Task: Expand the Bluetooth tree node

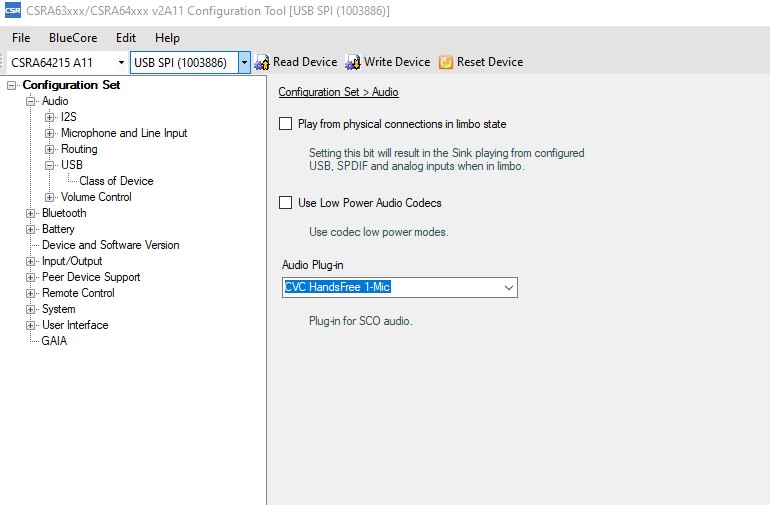Action: point(31,213)
